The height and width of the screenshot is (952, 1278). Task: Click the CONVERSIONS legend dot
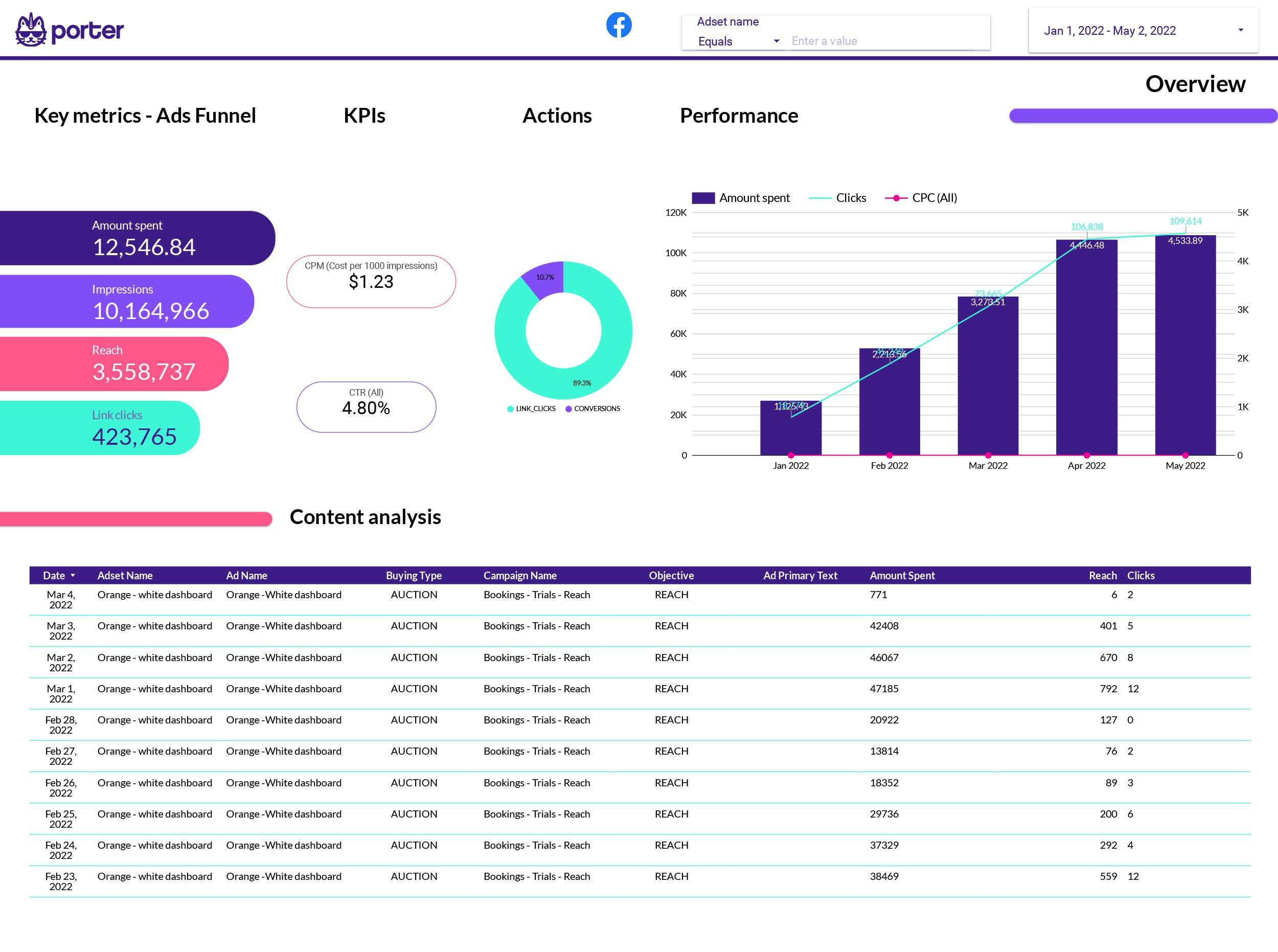568,409
